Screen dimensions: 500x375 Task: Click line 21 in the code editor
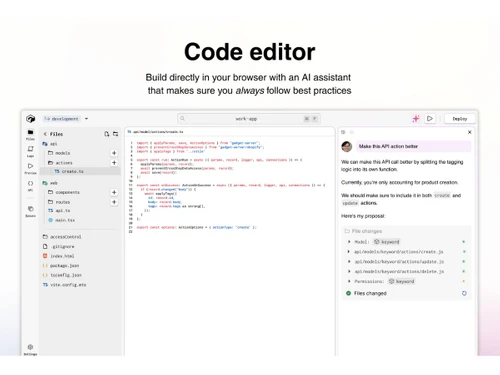[x=197, y=227]
